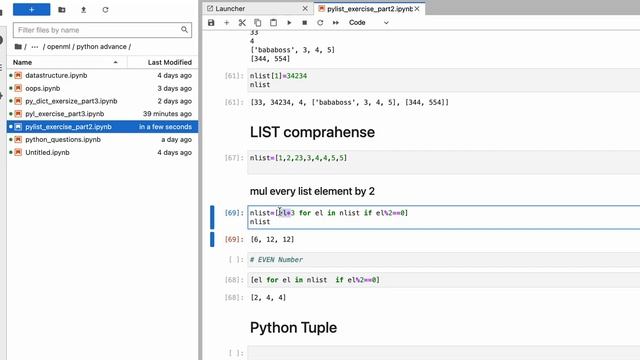Click the notebook icon beside oops.ipynb

(x=18, y=88)
